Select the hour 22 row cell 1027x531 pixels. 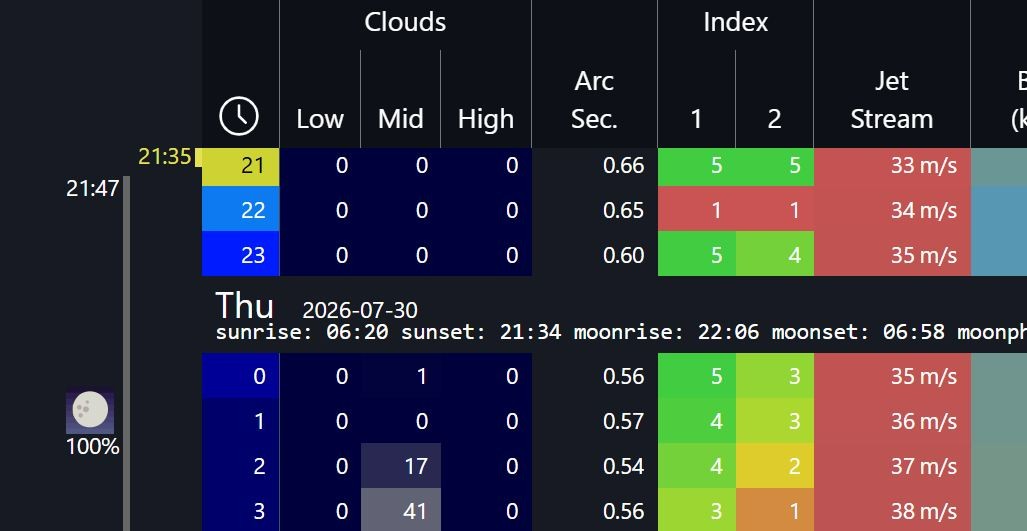[x=240, y=210]
